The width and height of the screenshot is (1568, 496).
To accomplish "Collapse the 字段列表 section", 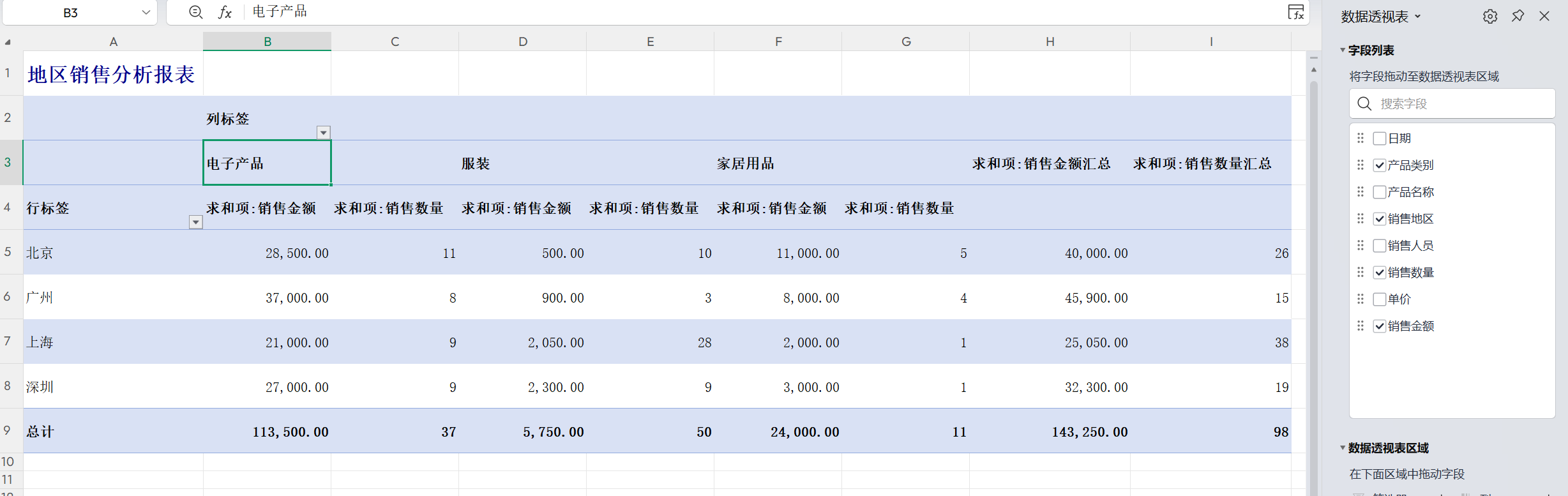I will tap(1343, 50).
